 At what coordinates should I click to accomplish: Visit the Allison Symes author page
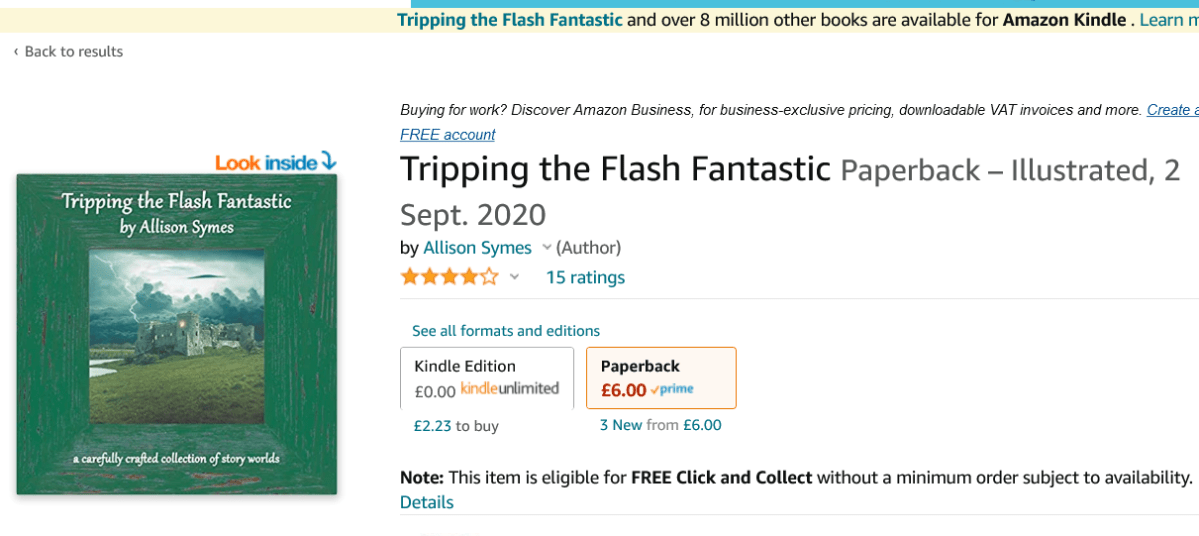pos(477,247)
